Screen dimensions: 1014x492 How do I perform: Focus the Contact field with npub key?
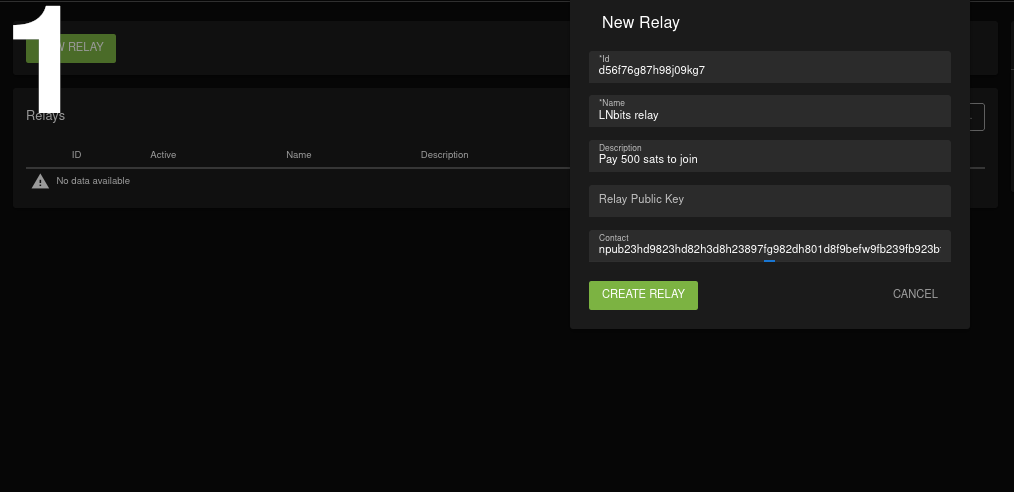coord(769,247)
